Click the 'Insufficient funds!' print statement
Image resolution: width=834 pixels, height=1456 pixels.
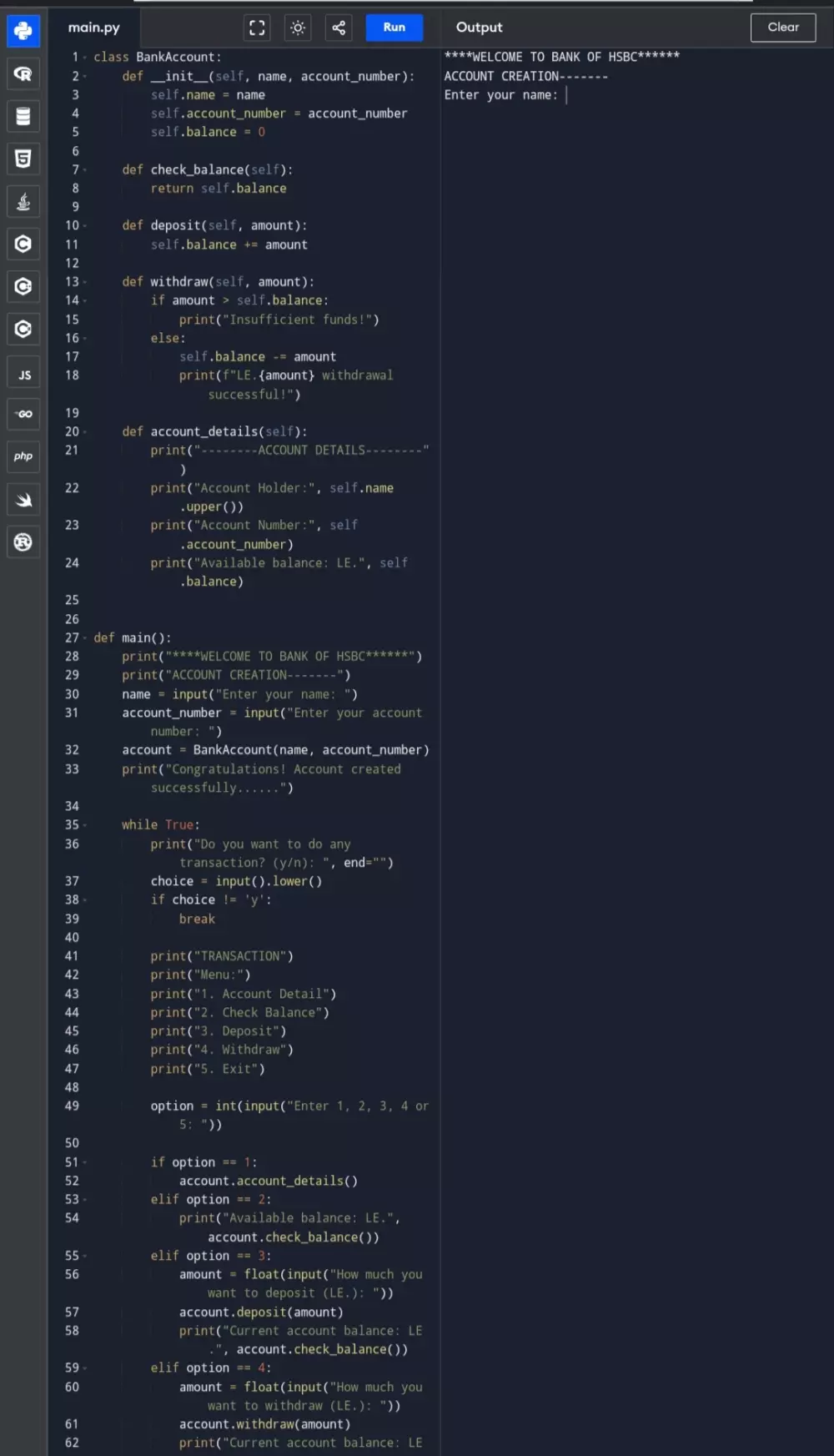pyautogui.click(x=279, y=320)
